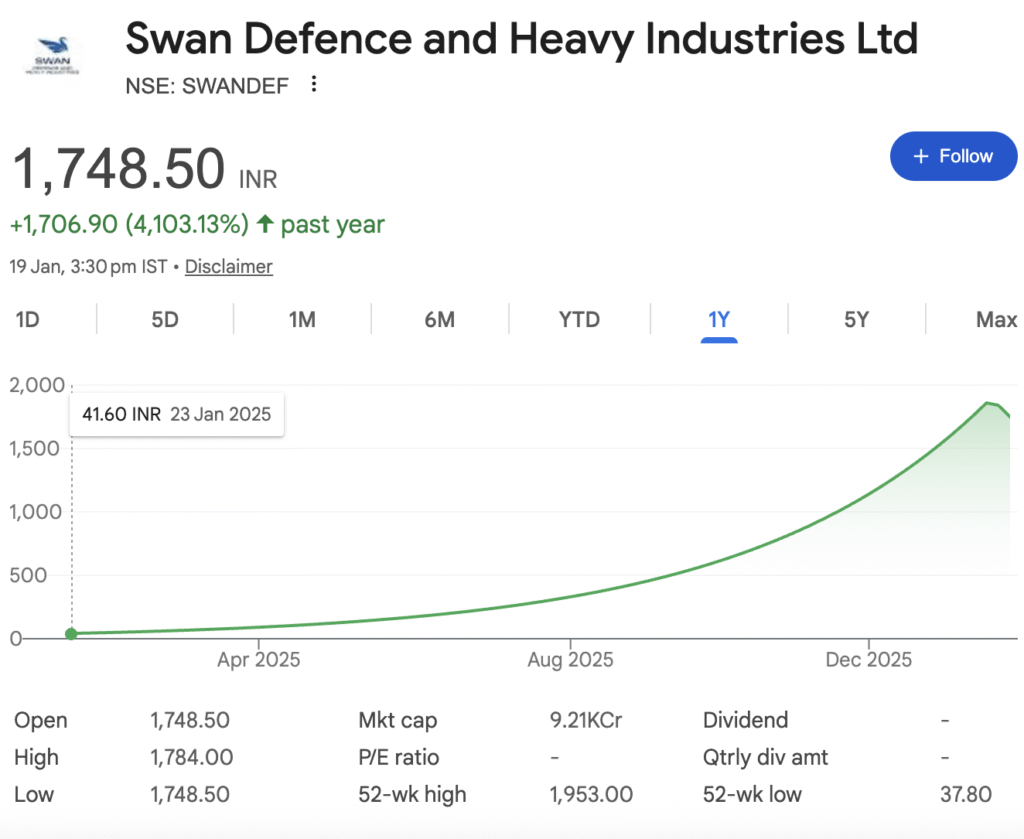Switch to the 6M chart range
Image resolution: width=1024 pixels, height=839 pixels.
coord(439,320)
